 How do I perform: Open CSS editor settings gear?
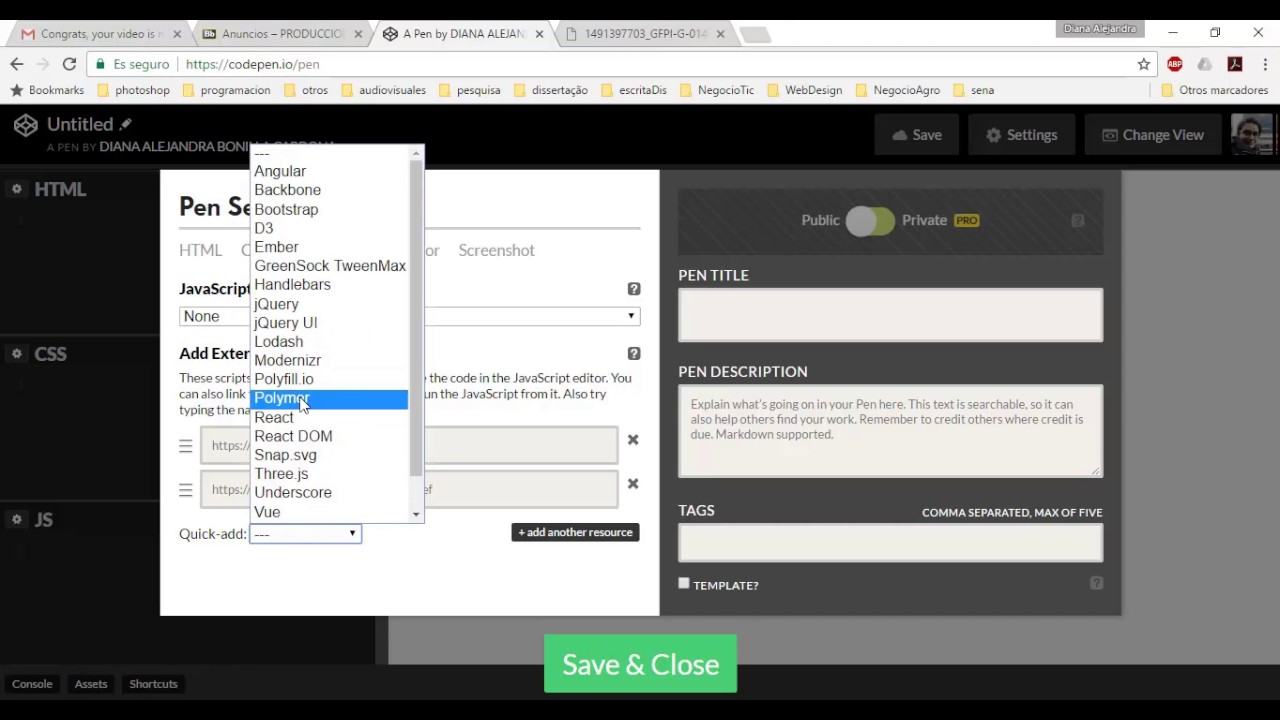tap(17, 353)
